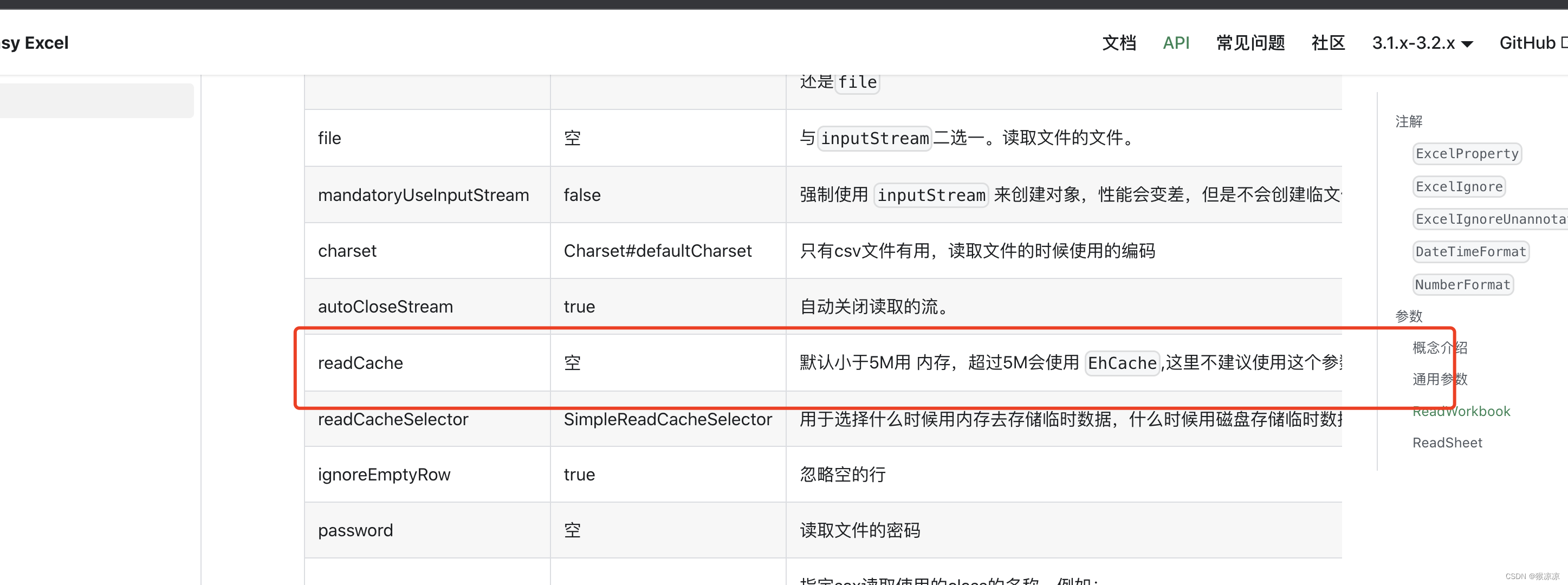Open ReadWorkbook in the table of contents

1461,412
